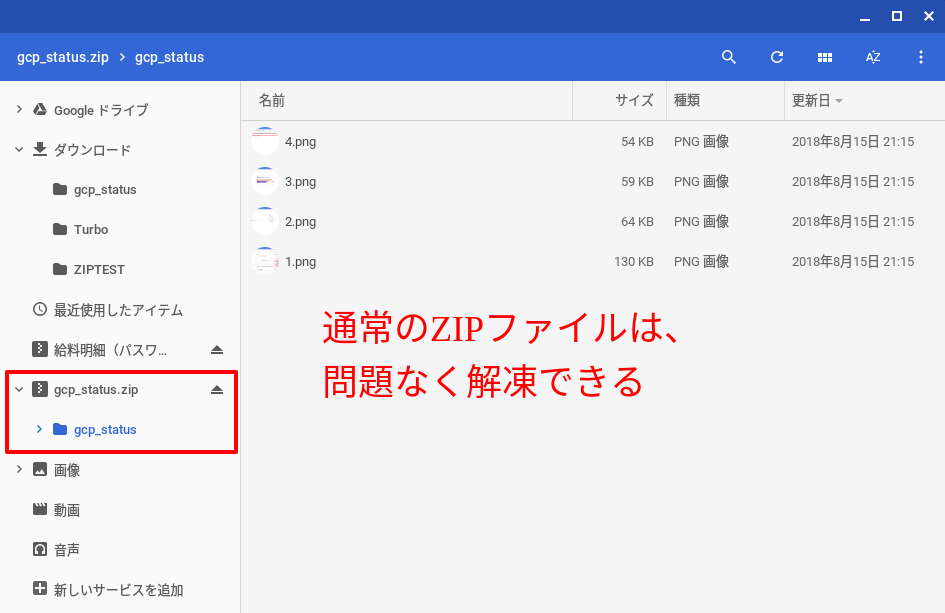This screenshot has height=613, width=945.
Task: Click the Turbo folder icon
Action: [x=60, y=229]
